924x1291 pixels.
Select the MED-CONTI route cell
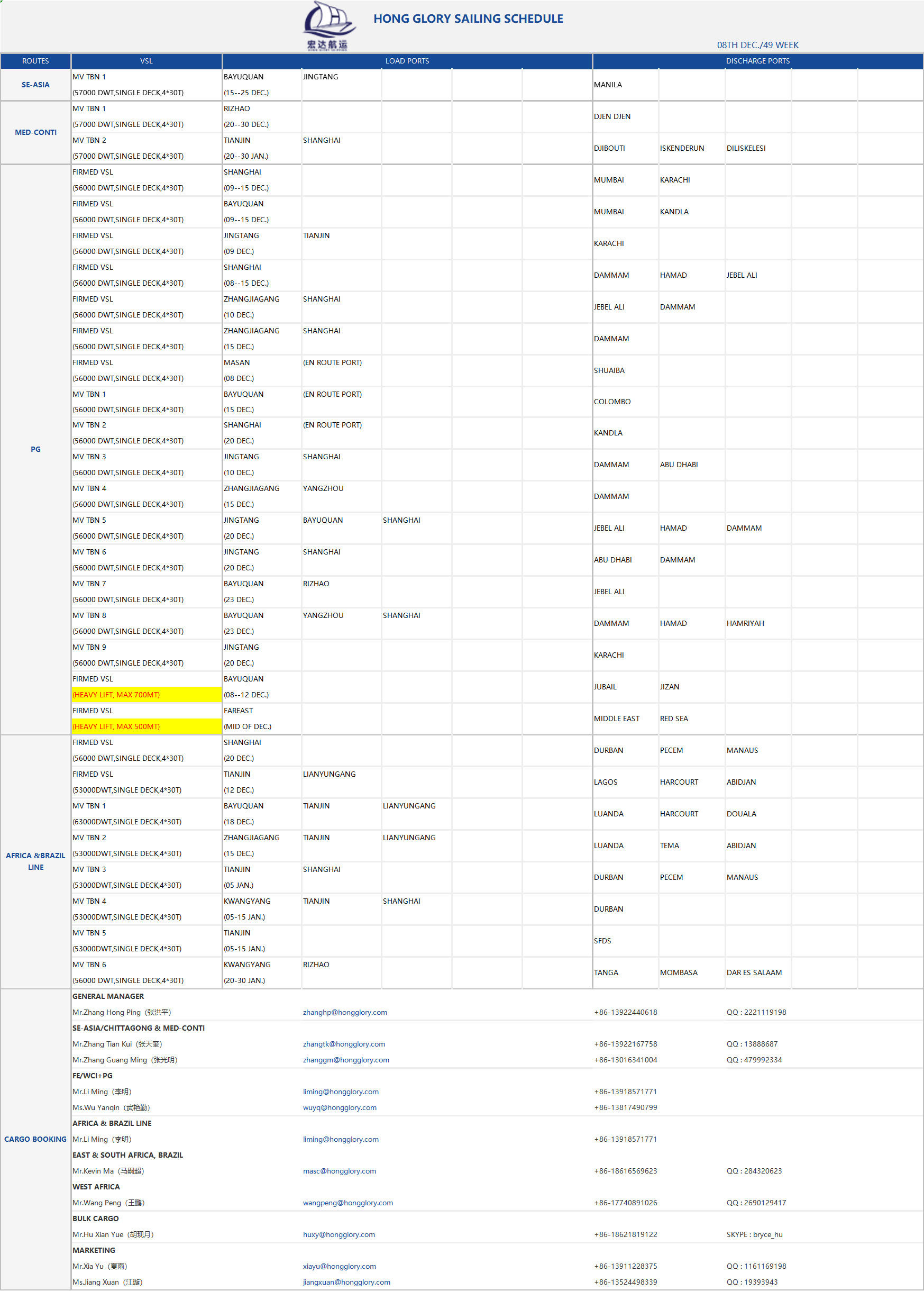point(35,132)
